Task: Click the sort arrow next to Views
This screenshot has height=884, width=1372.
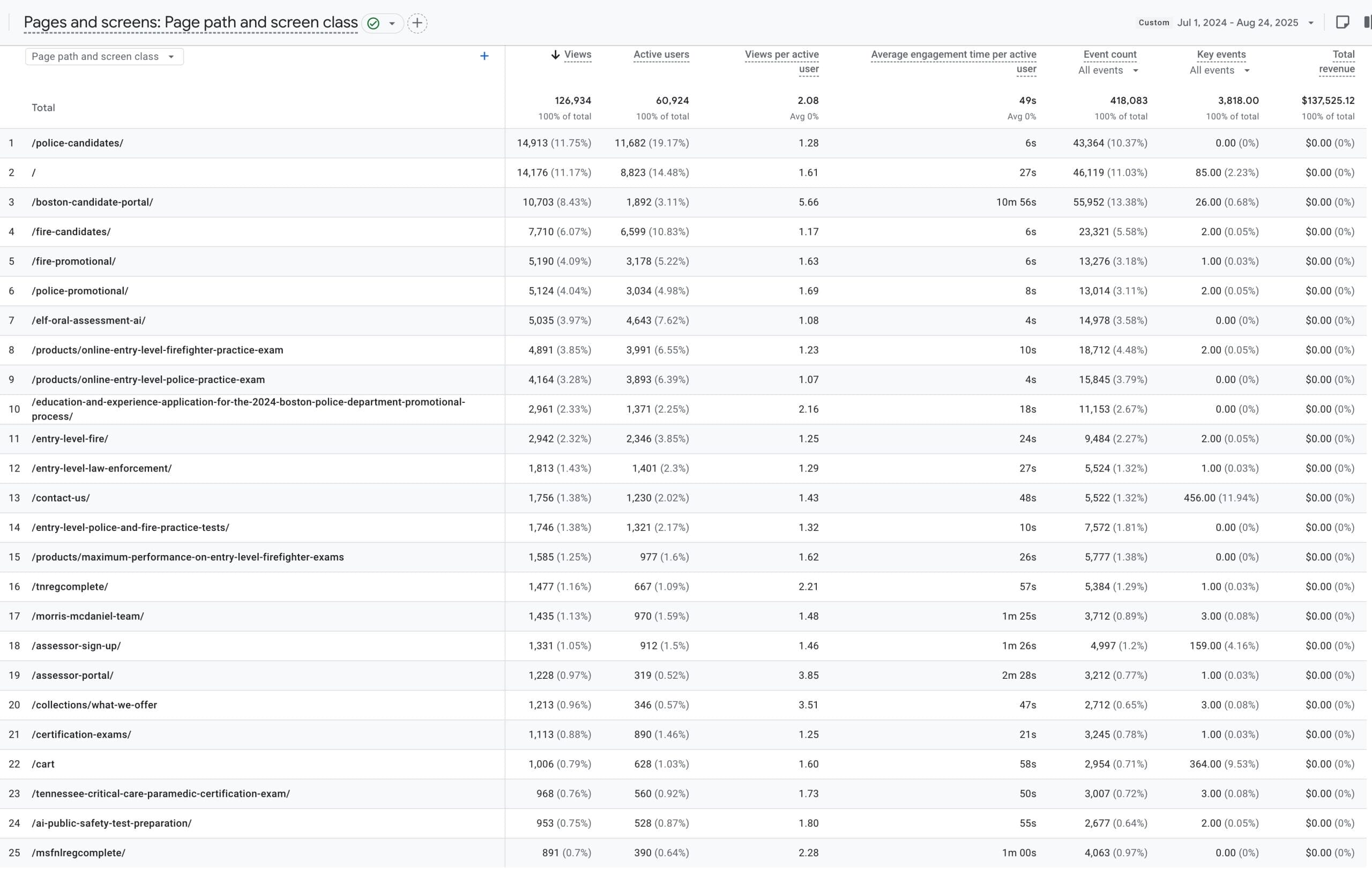Action: (555, 55)
